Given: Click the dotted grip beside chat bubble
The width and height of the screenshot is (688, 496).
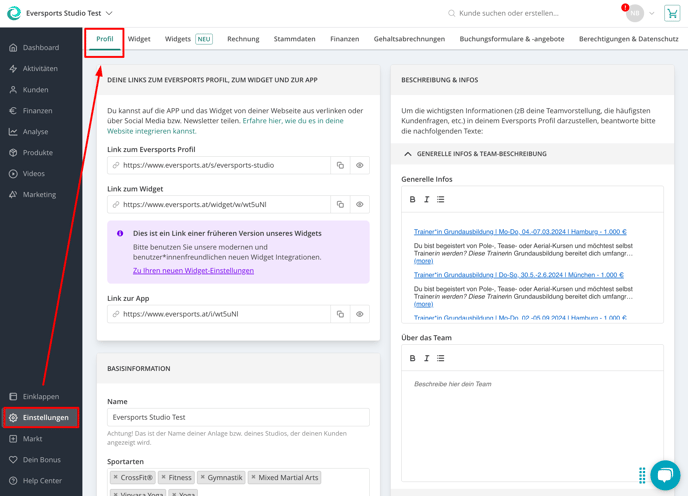Looking at the screenshot, I should pyautogui.click(x=642, y=475).
